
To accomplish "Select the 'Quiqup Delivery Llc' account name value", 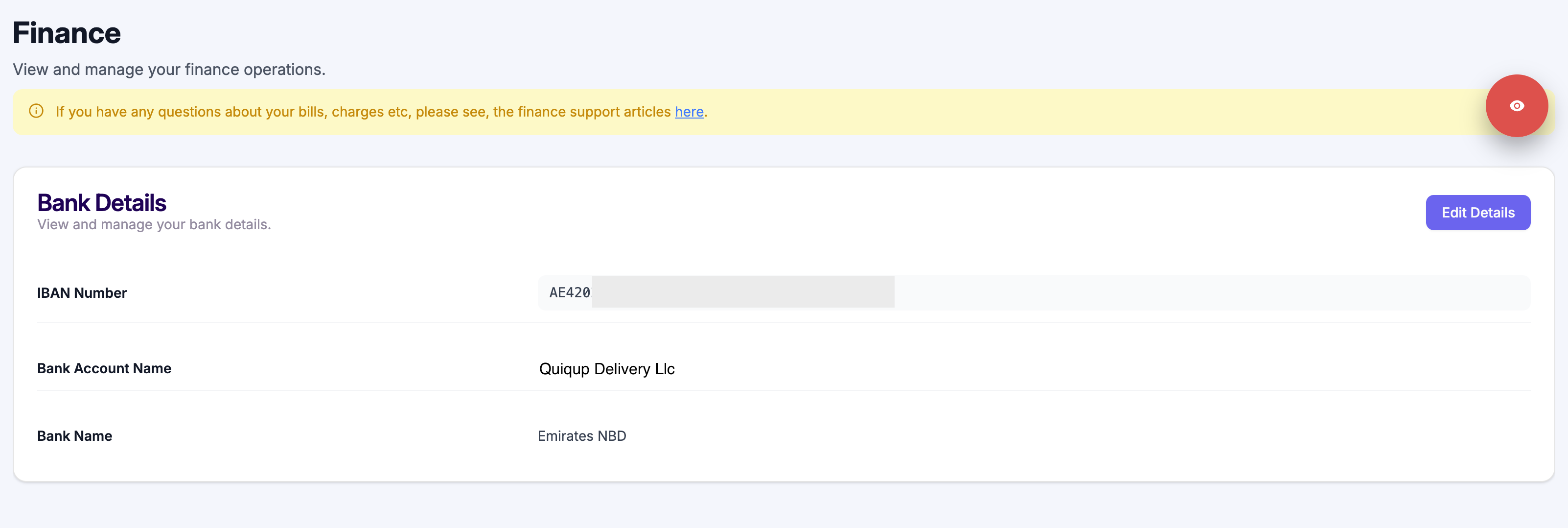I will point(607,369).
